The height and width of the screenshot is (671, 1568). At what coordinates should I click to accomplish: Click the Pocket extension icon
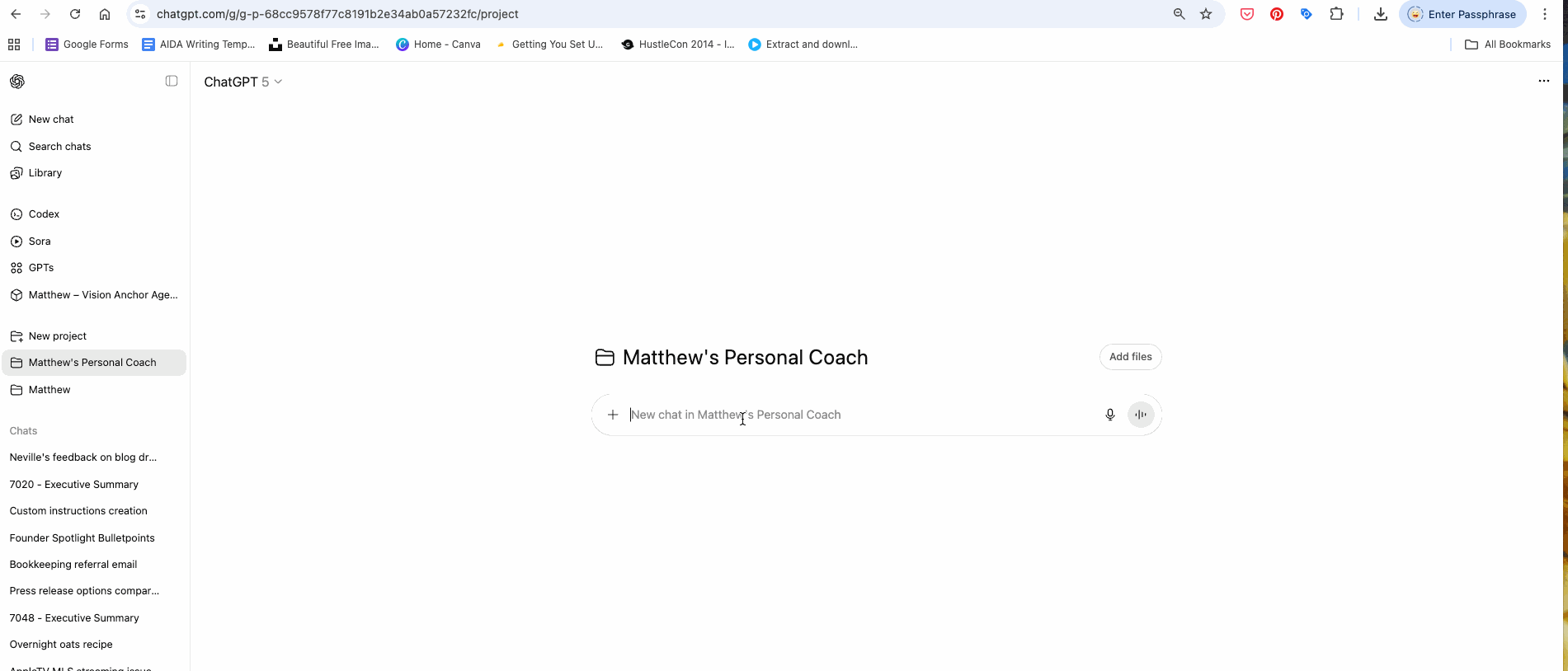pyautogui.click(x=1247, y=14)
